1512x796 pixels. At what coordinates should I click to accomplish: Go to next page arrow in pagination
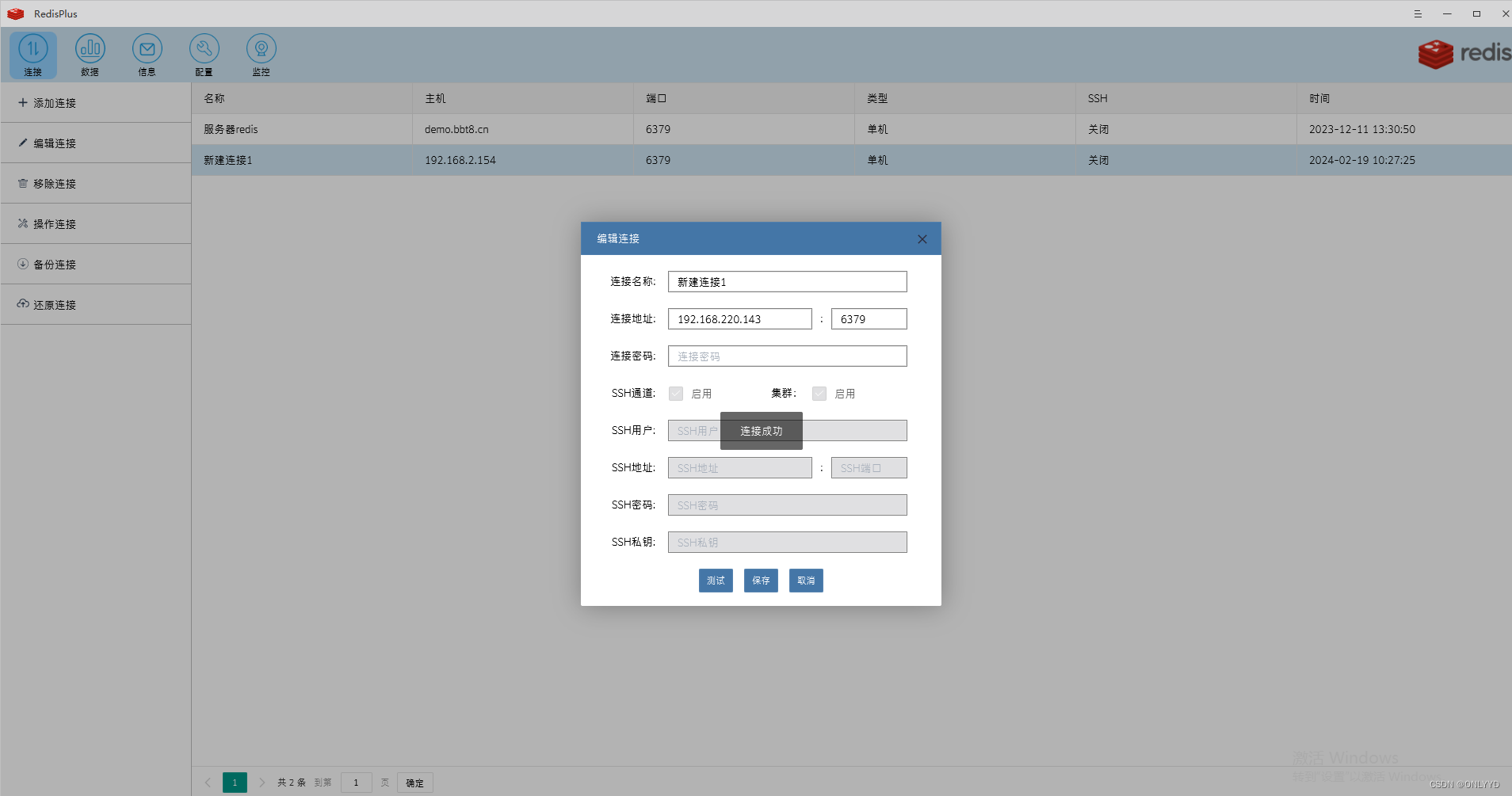[x=262, y=783]
